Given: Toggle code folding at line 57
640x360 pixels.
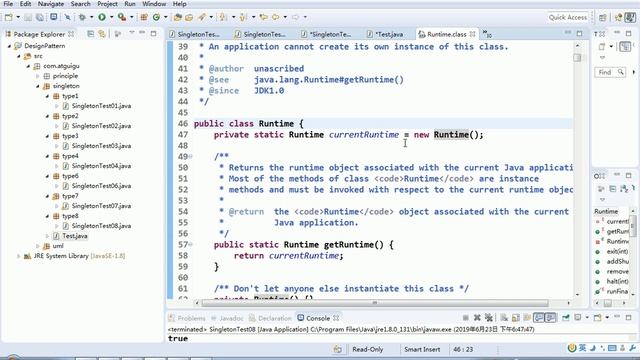Looking at the screenshot, I should 191,244.
